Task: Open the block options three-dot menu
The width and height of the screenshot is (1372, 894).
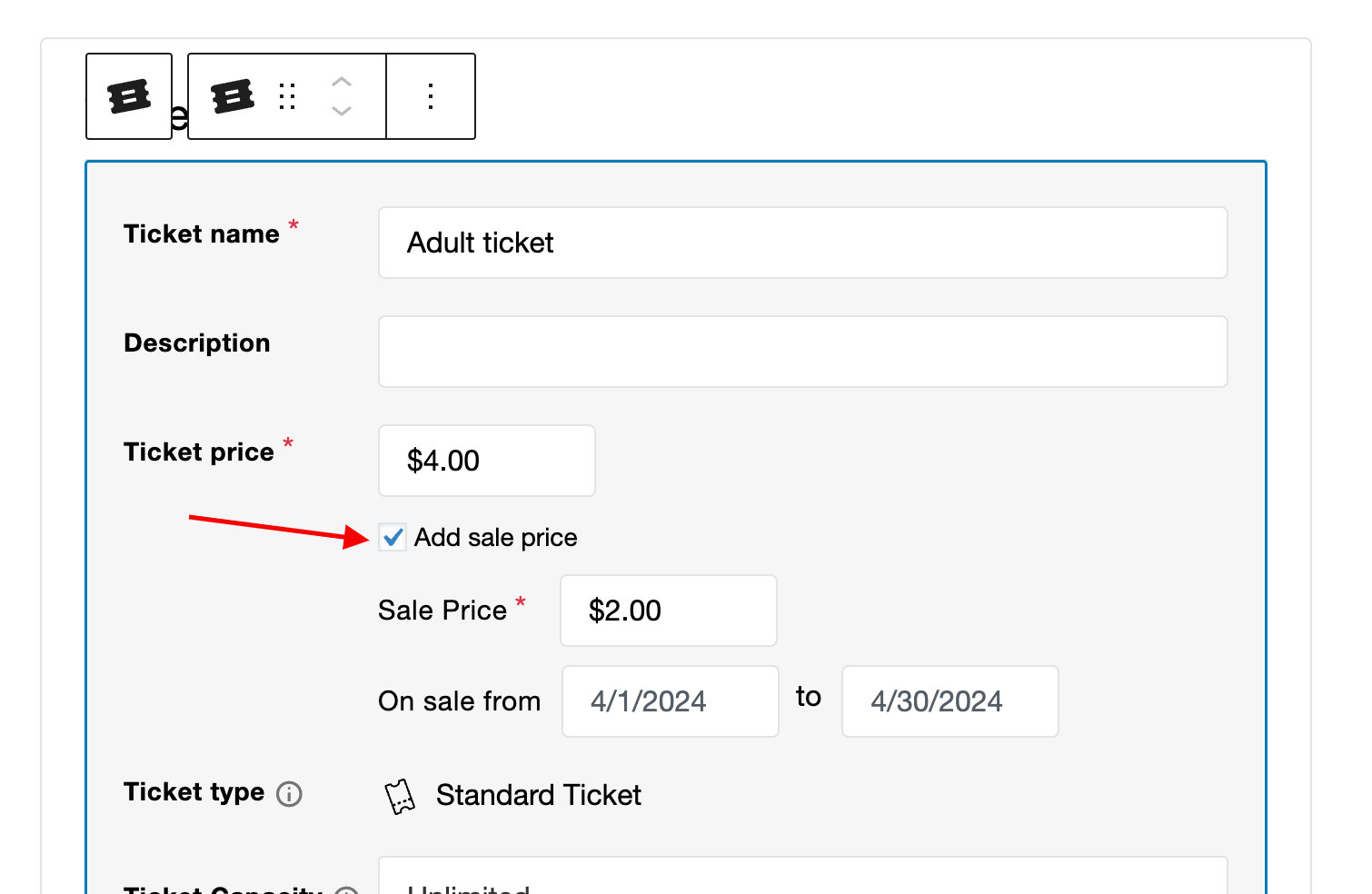Action: 430,95
